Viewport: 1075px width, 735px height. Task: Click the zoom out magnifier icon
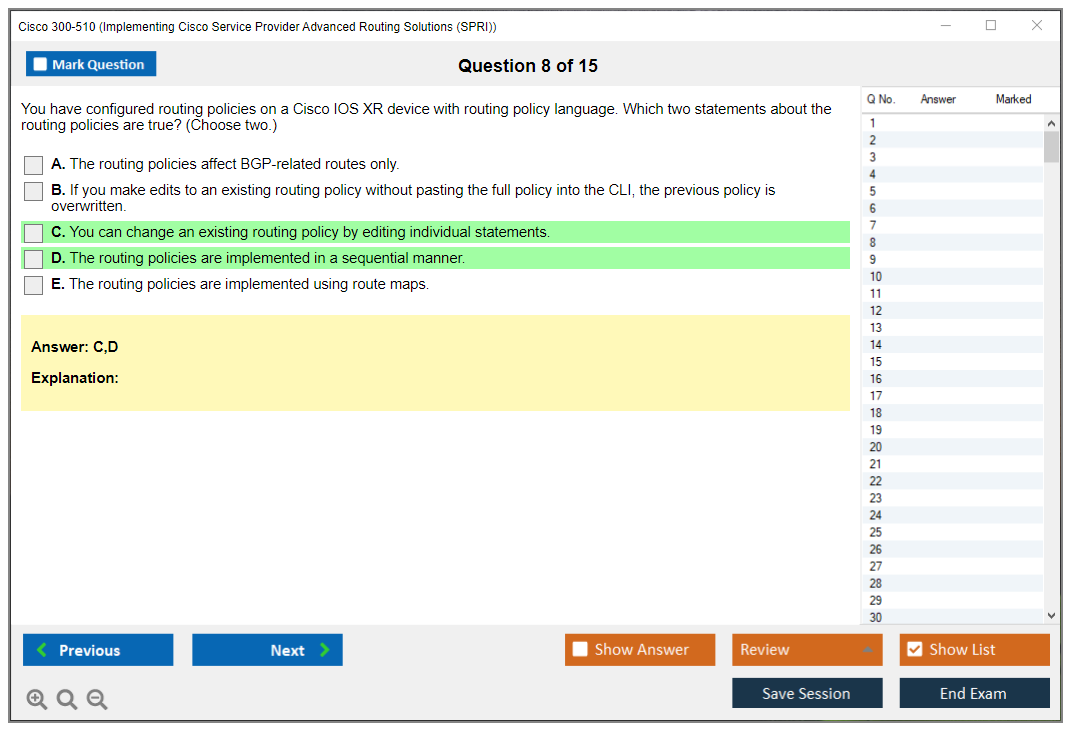97,700
